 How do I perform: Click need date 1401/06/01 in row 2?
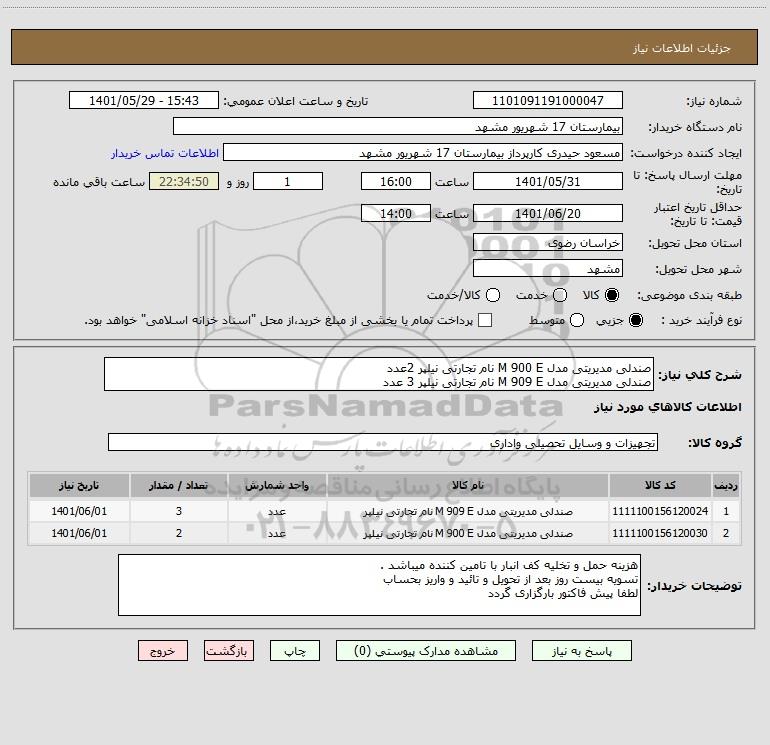79,533
